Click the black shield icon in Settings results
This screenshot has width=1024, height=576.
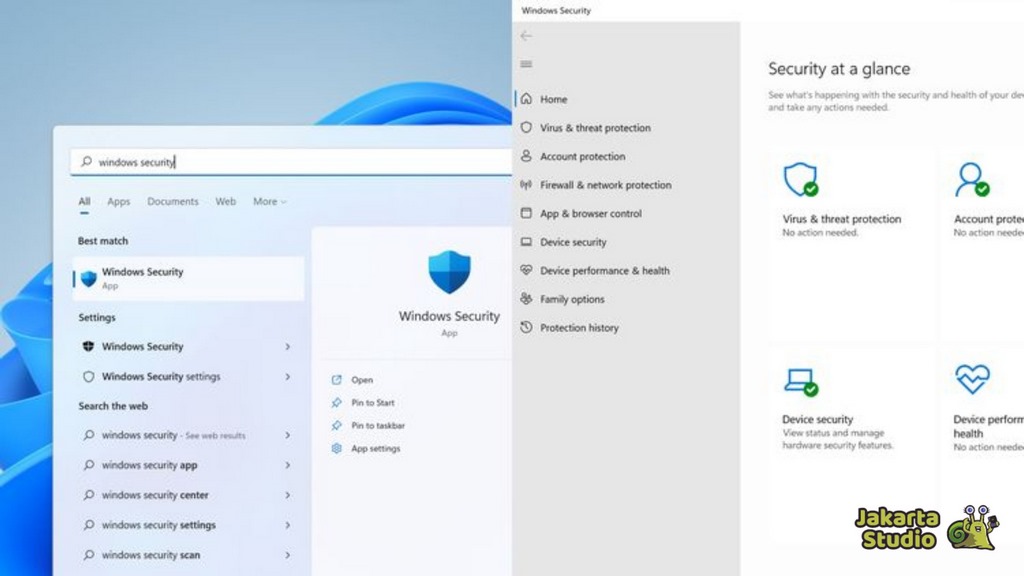pos(88,346)
